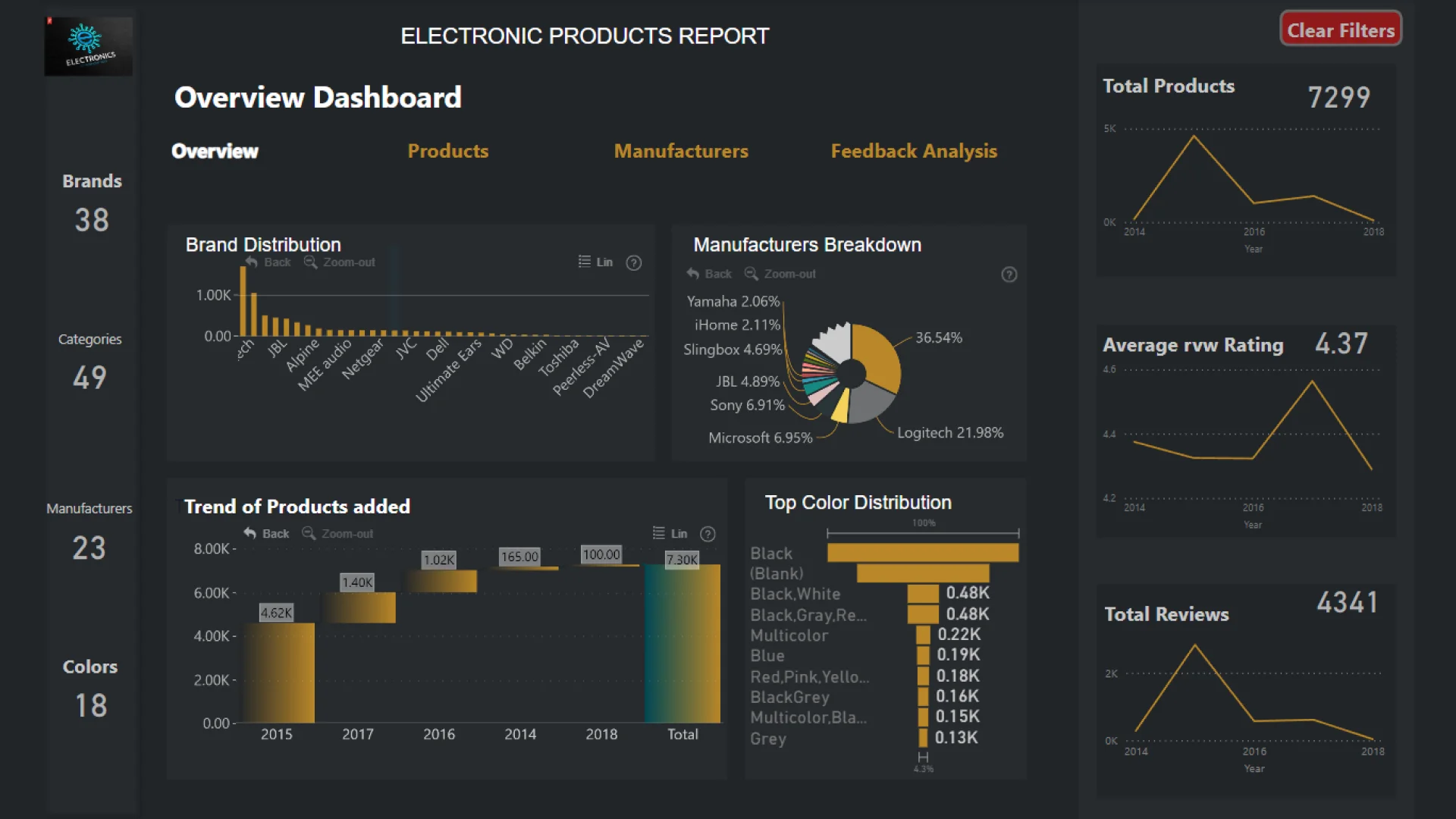1456x819 pixels.
Task: Click the Electronics logo image
Action: [88, 46]
